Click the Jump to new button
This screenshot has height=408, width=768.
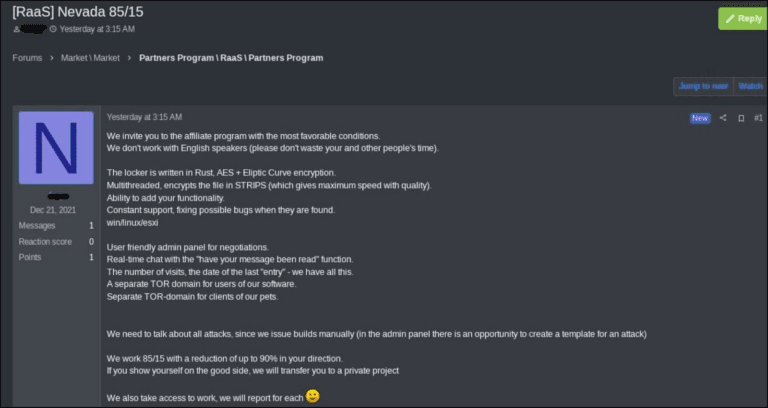point(703,86)
